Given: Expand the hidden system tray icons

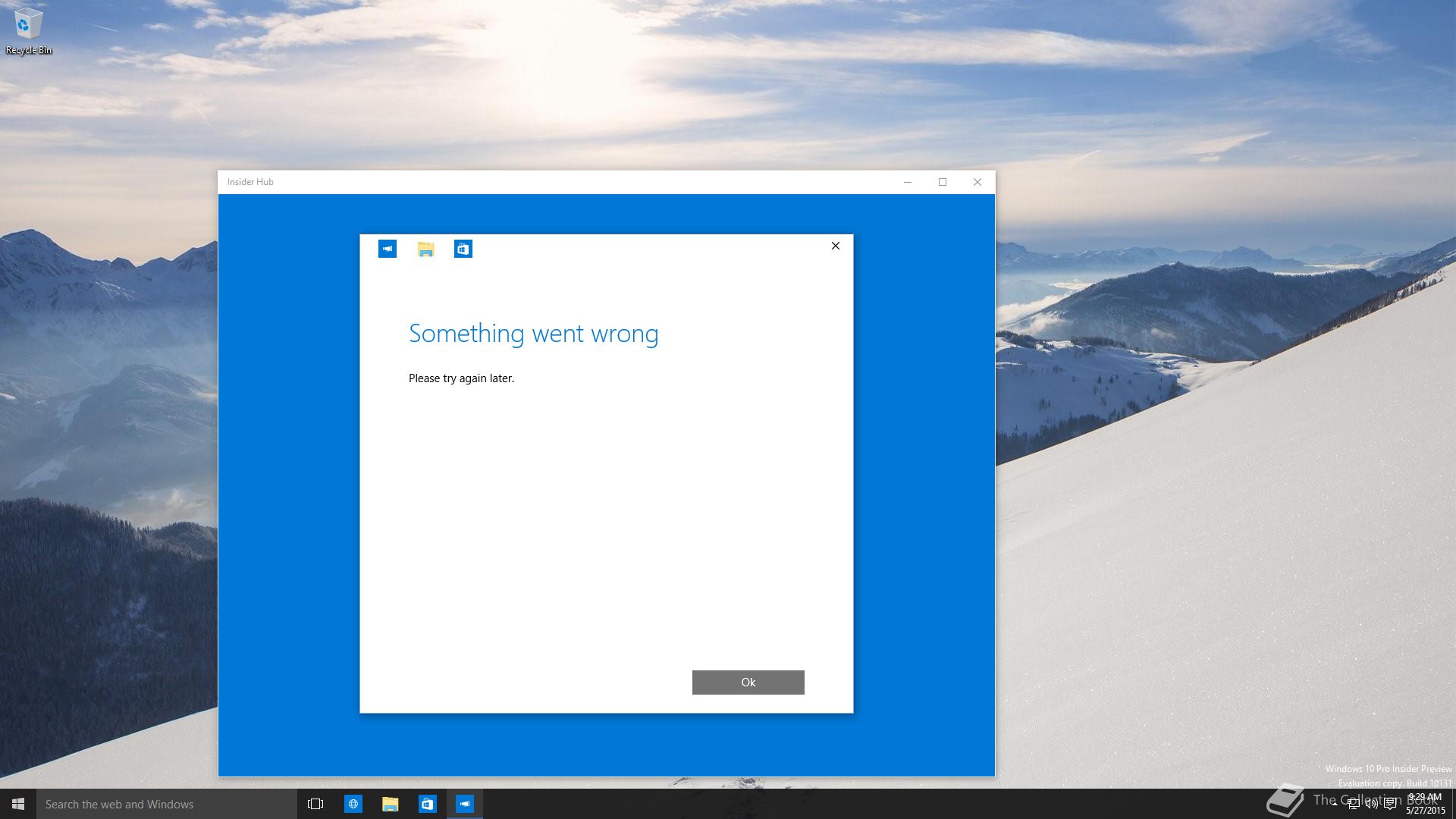Looking at the screenshot, I should click(x=1335, y=804).
